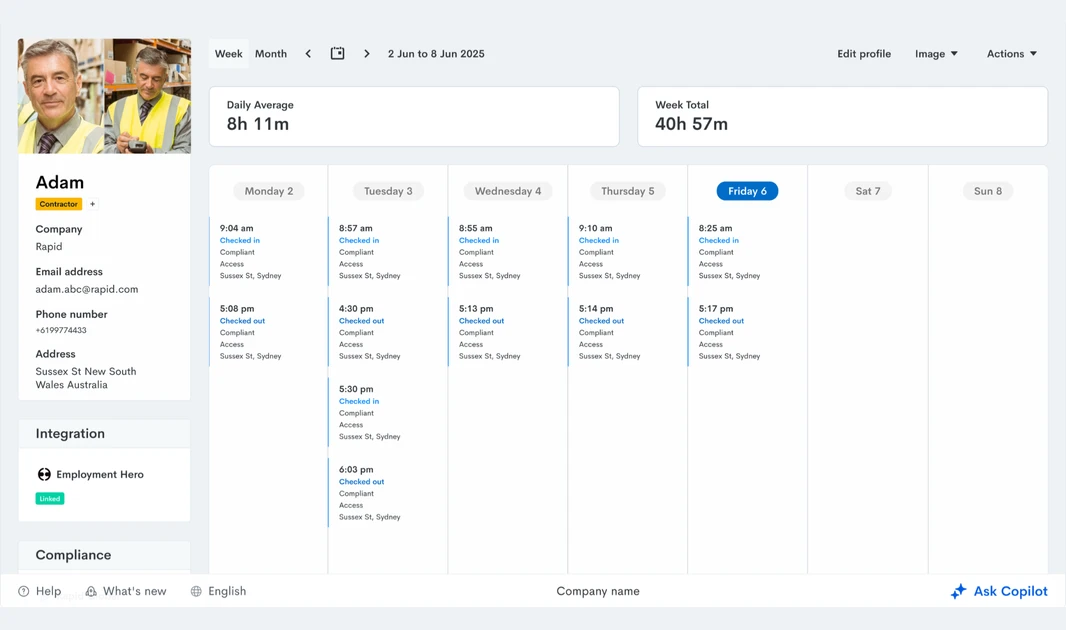Viewport: 1066px width, 630px height.
Task: Select the Tuesday 3 day header
Action: point(388,191)
